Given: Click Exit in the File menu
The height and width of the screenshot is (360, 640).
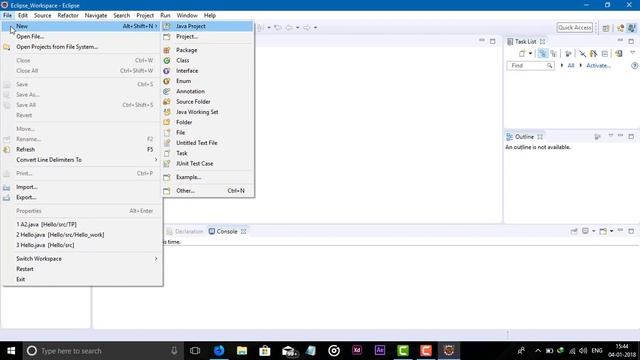Looking at the screenshot, I should pos(82,280).
